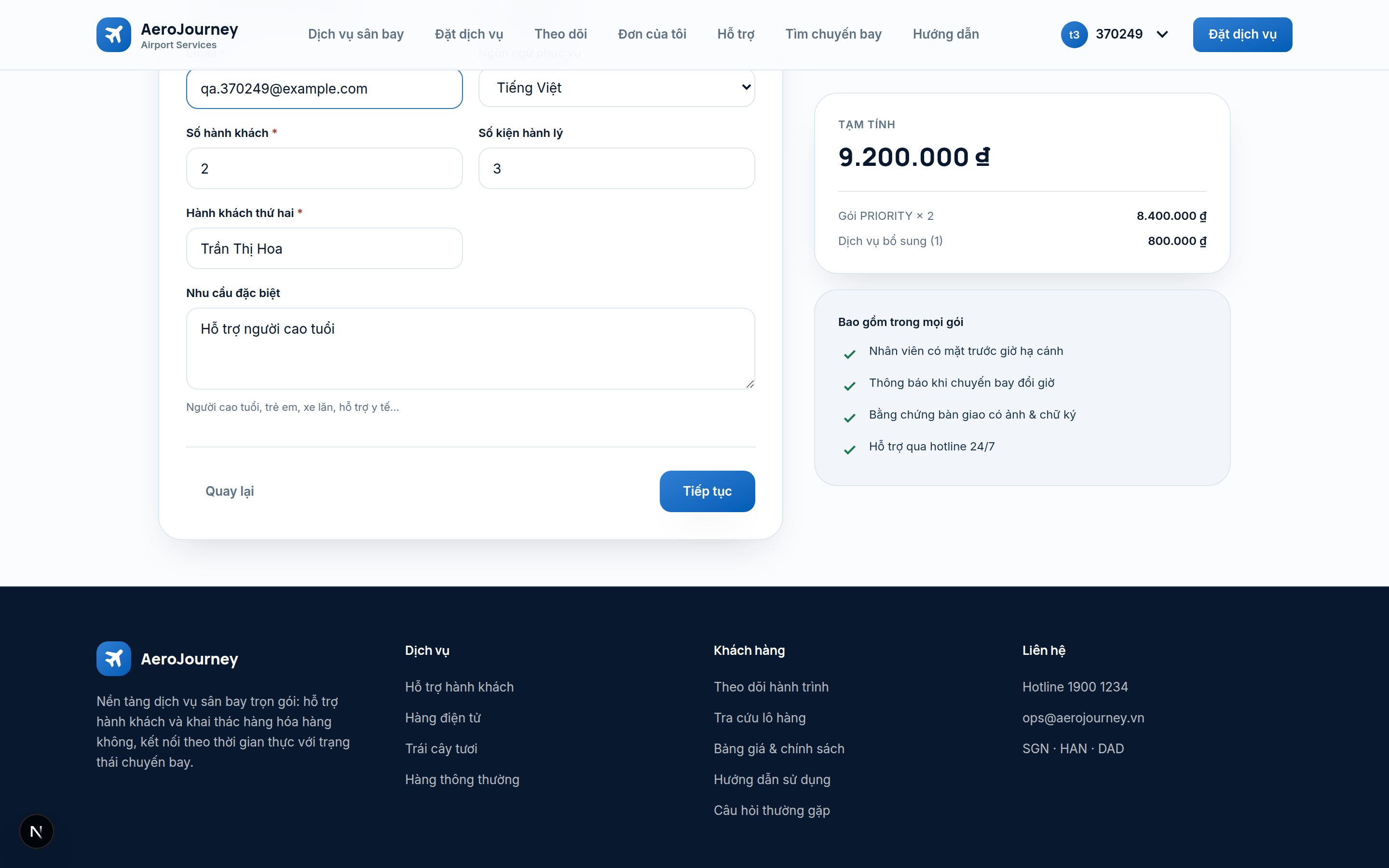The height and width of the screenshot is (868, 1389).
Task: Open Hướng dẫn in the navigation bar
Action: pos(946,34)
